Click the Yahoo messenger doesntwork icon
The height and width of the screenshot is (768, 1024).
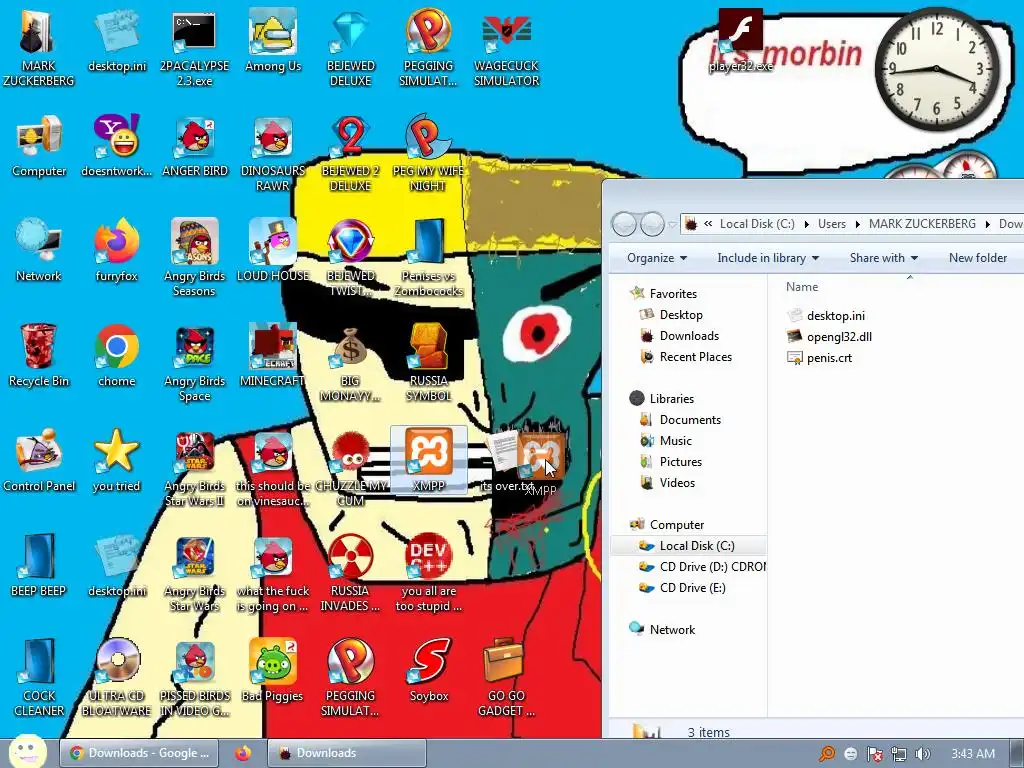point(116,147)
